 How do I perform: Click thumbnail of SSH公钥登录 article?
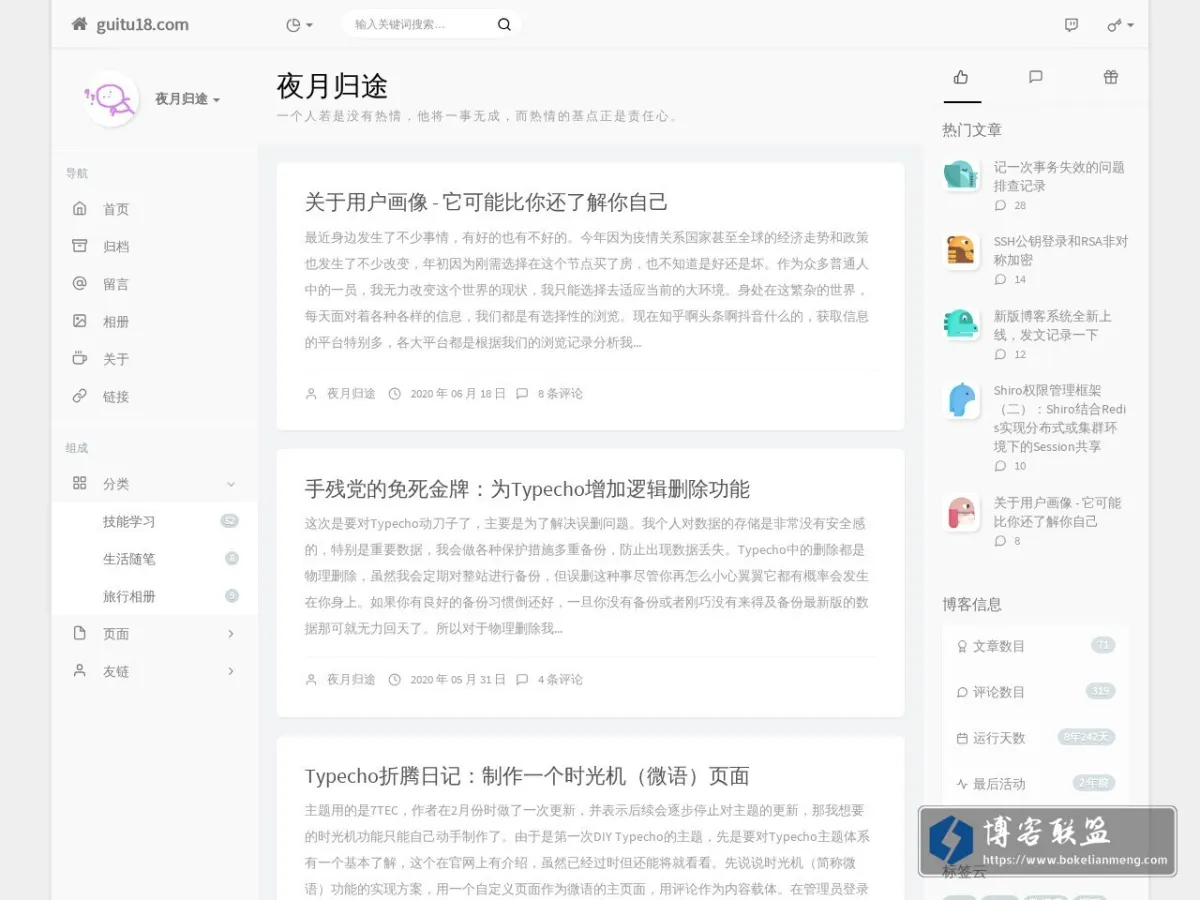[x=961, y=251]
